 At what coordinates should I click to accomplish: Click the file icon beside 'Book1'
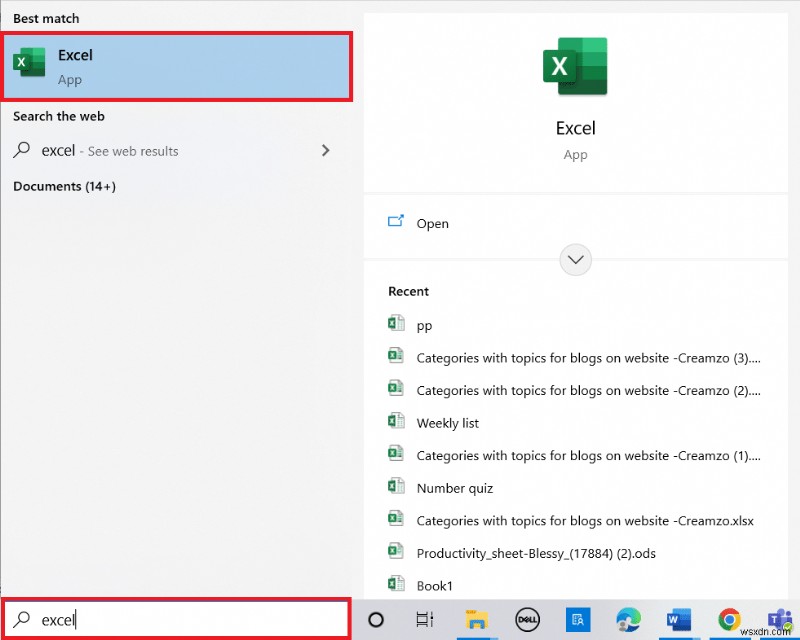coord(396,583)
